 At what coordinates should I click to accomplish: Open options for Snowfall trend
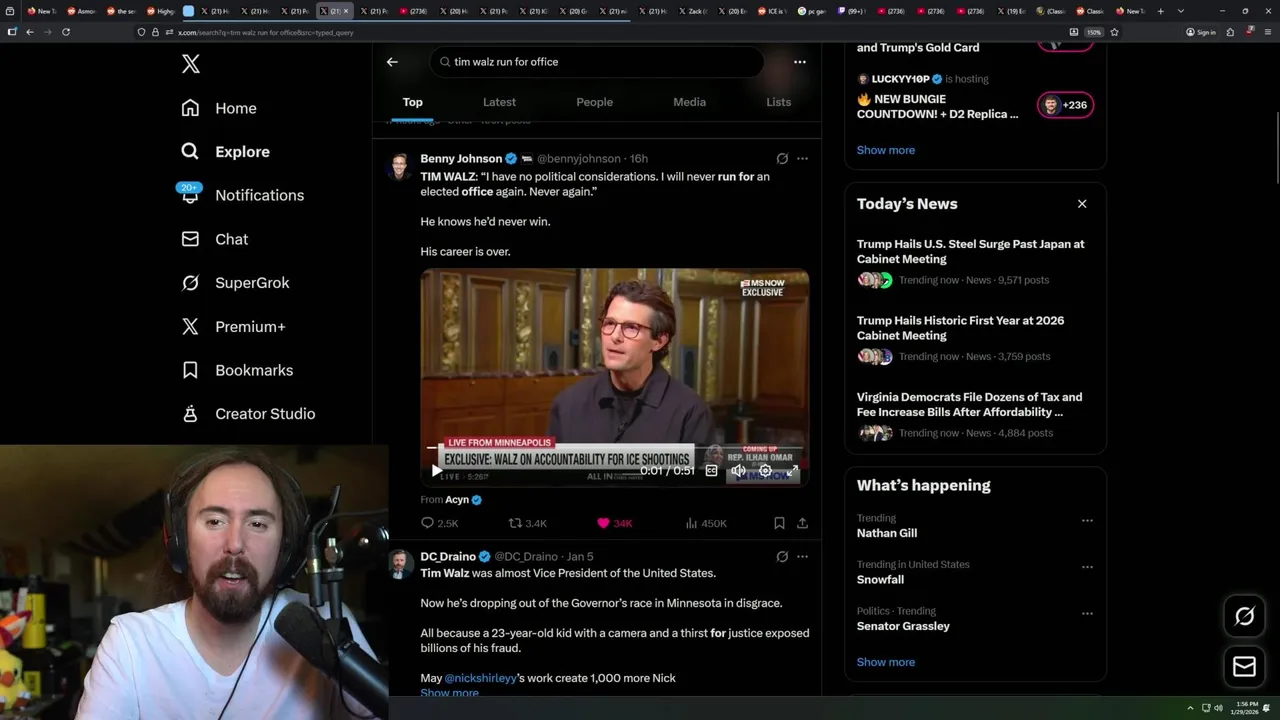(1087, 567)
